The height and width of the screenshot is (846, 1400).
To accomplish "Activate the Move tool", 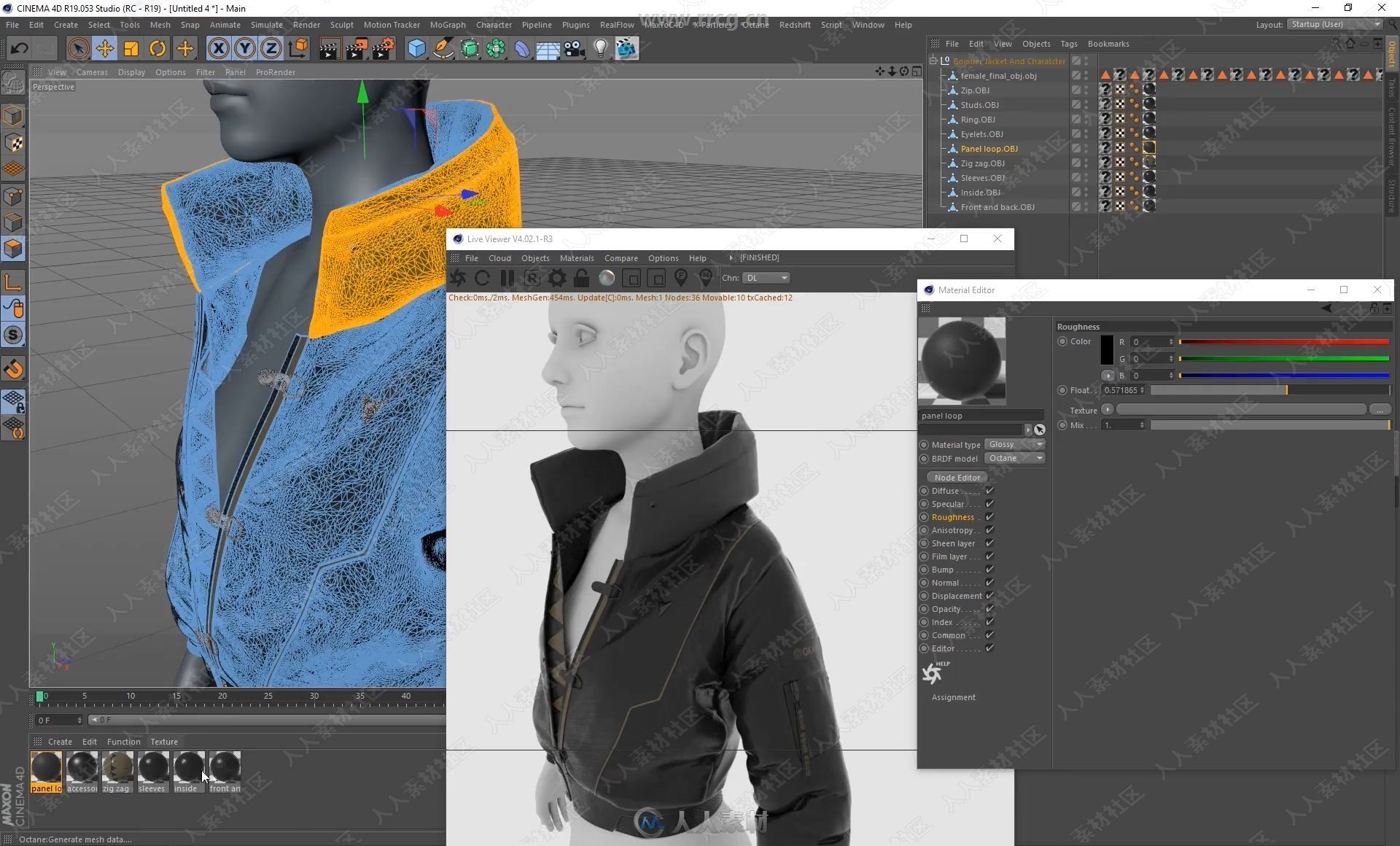I will pyautogui.click(x=105, y=49).
